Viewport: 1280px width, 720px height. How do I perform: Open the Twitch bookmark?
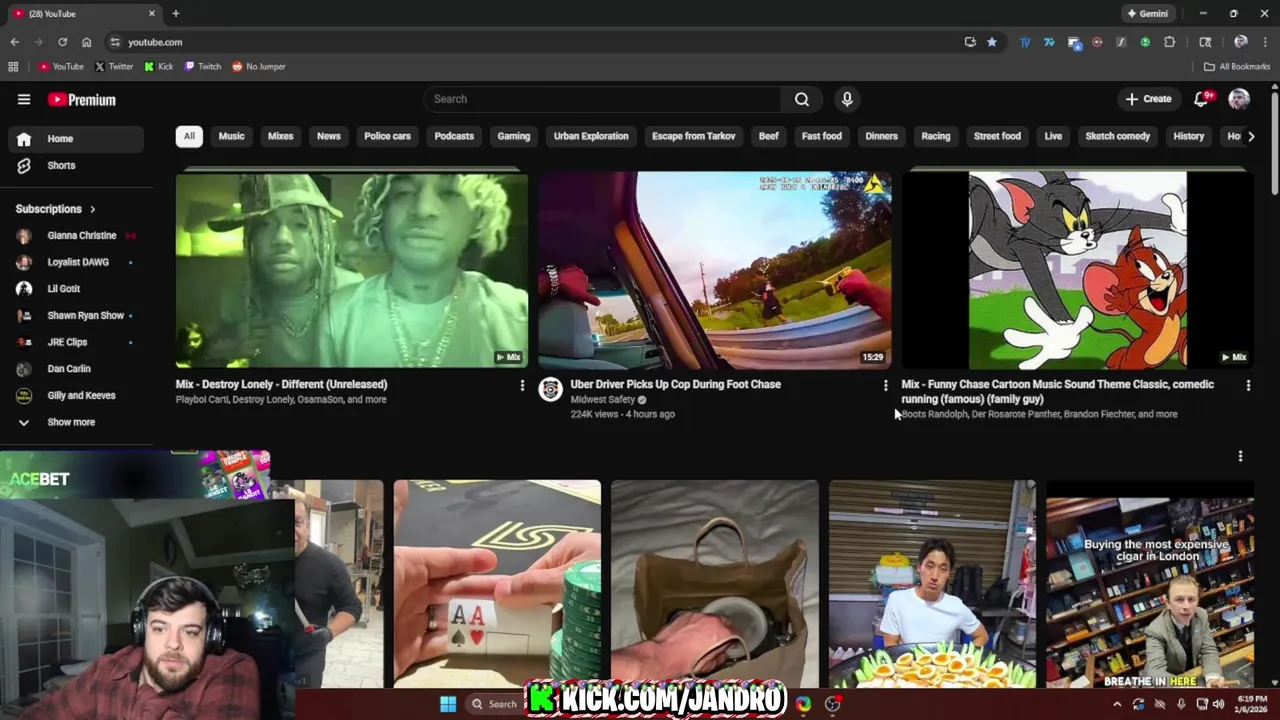point(203,66)
